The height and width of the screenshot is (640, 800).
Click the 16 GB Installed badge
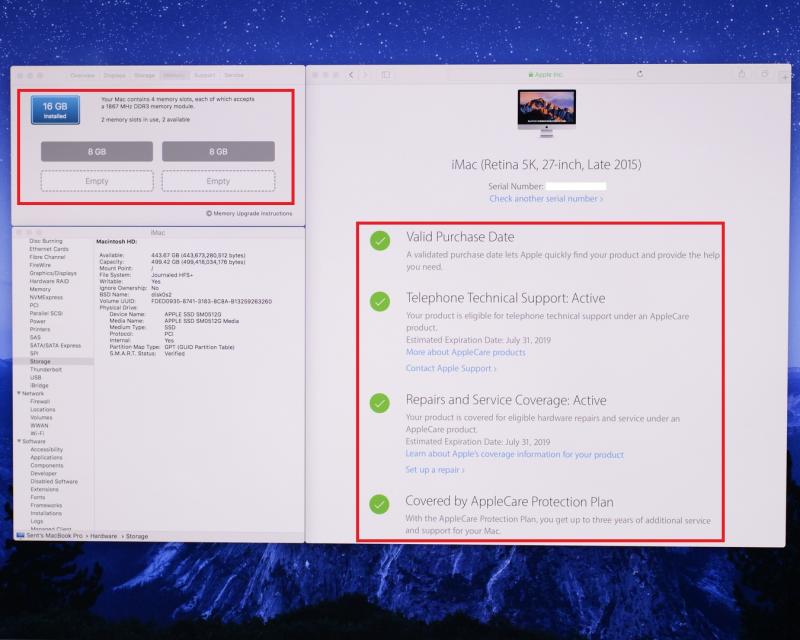55,110
